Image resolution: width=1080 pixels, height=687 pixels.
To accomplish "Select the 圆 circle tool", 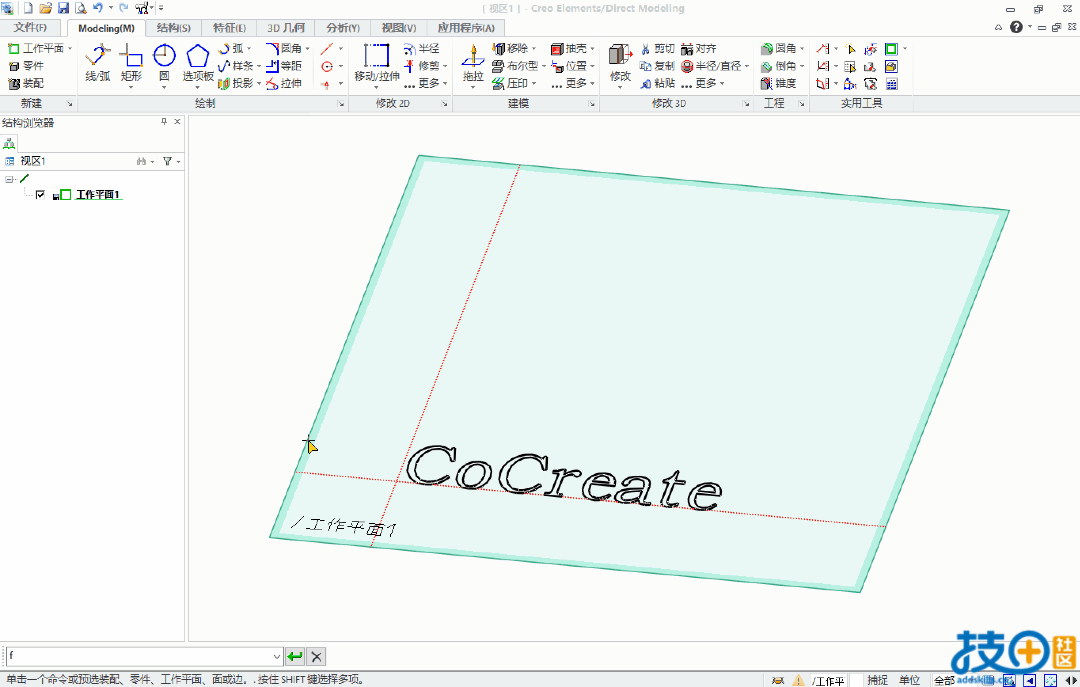I will (164, 63).
